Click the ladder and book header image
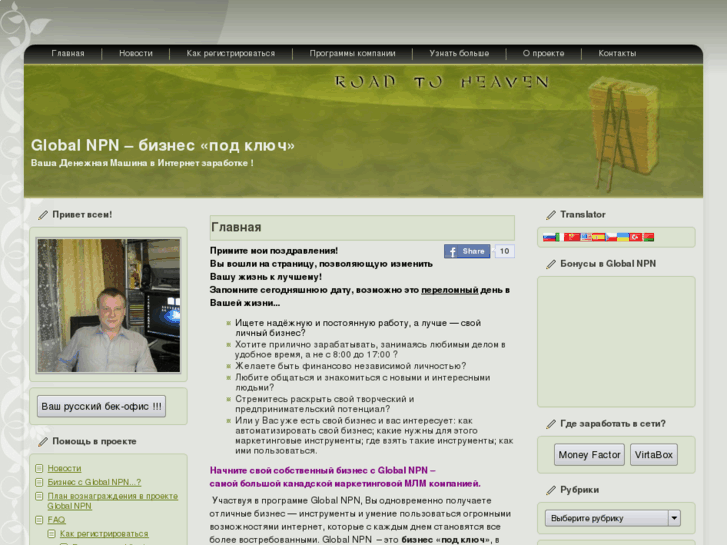Viewport: 727px width, 545px height. (x=625, y=132)
